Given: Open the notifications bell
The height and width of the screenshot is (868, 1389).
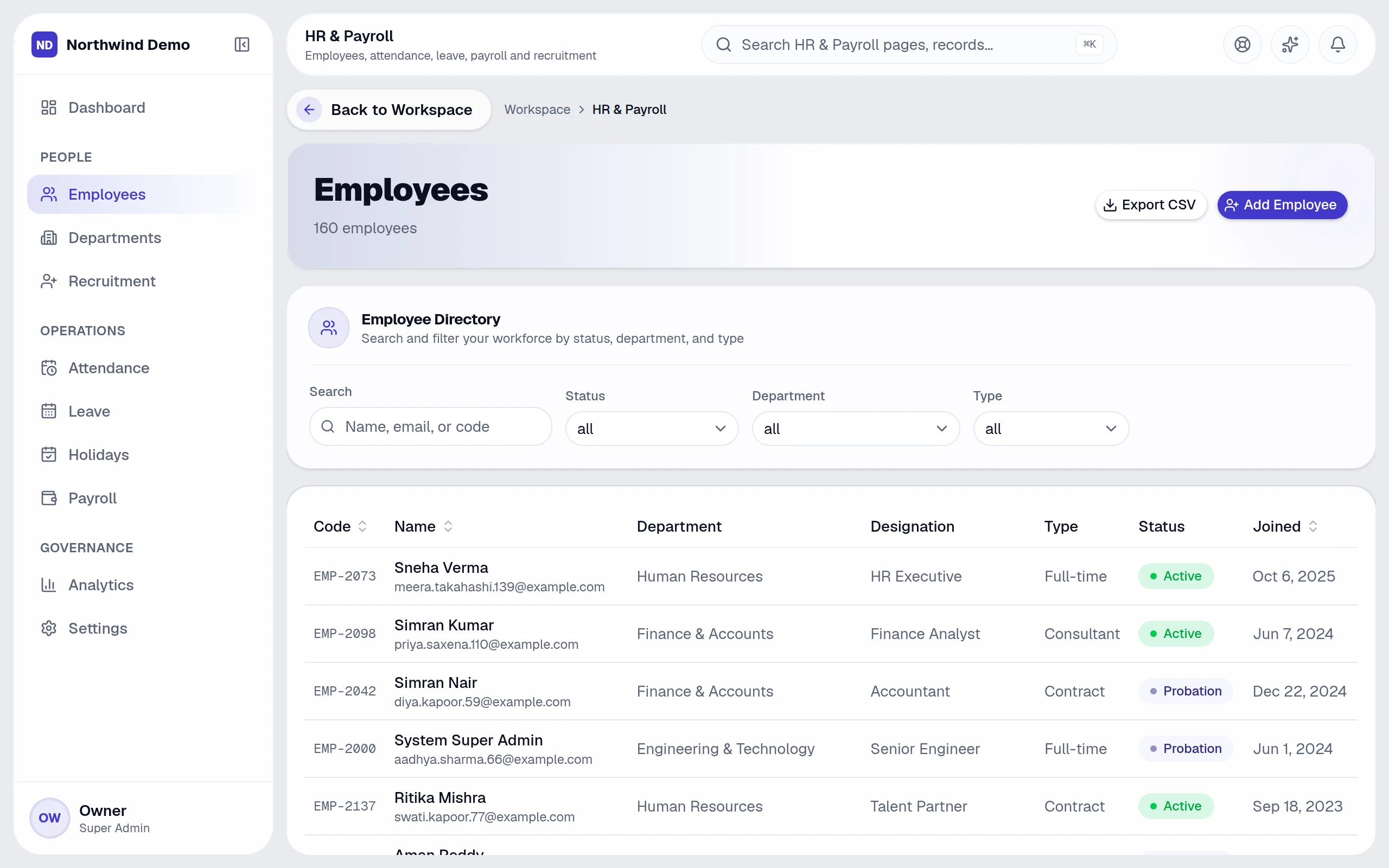Looking at the screenshot, I should point(1337,44).
